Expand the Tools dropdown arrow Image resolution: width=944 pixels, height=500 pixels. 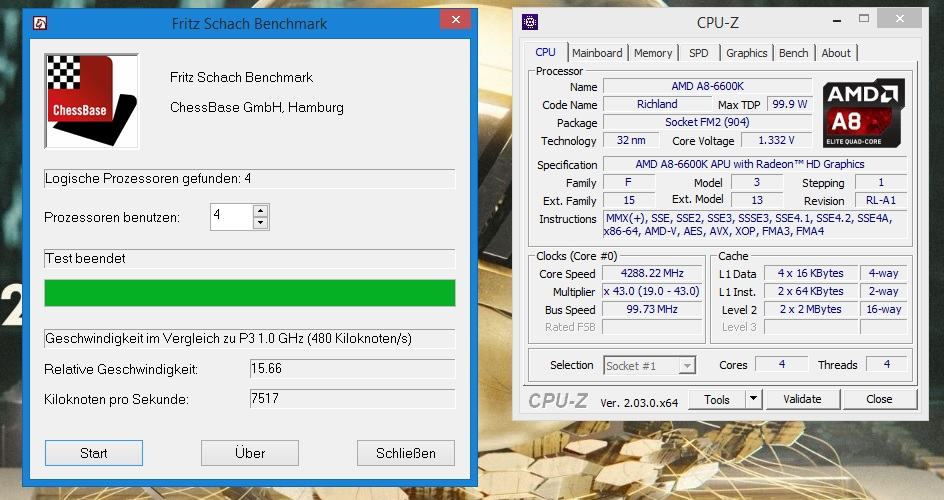[754, 400]
